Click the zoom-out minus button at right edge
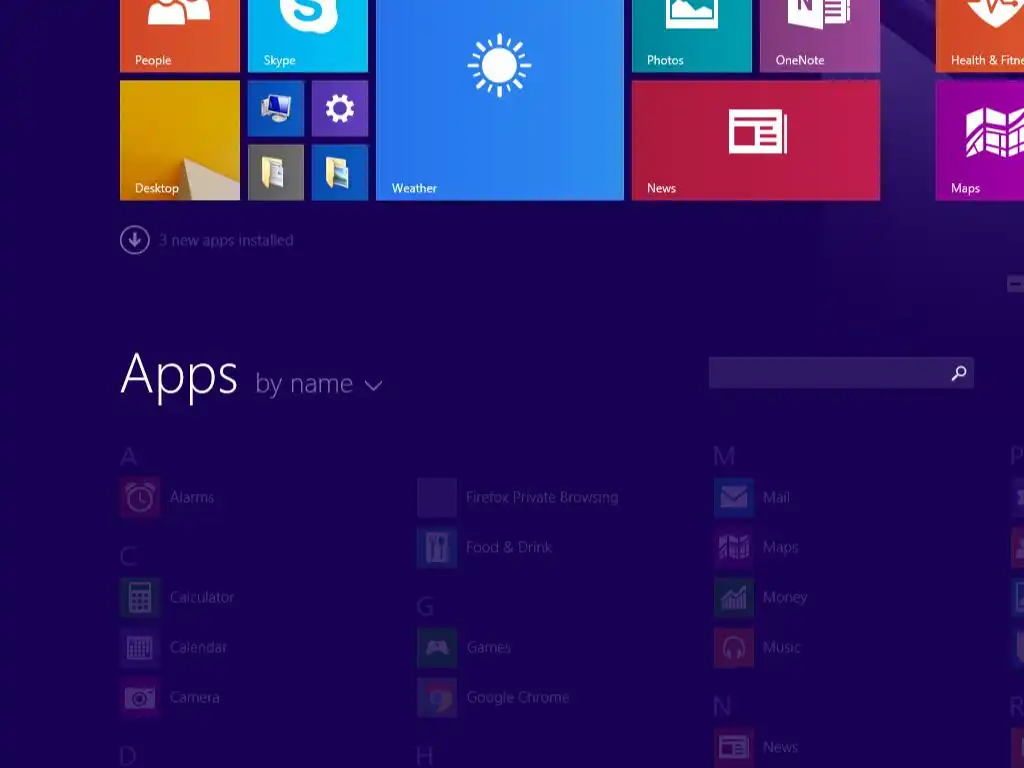Viewport: 1024px width, 768px height. pyautogui.click(x=1016, y=284)
